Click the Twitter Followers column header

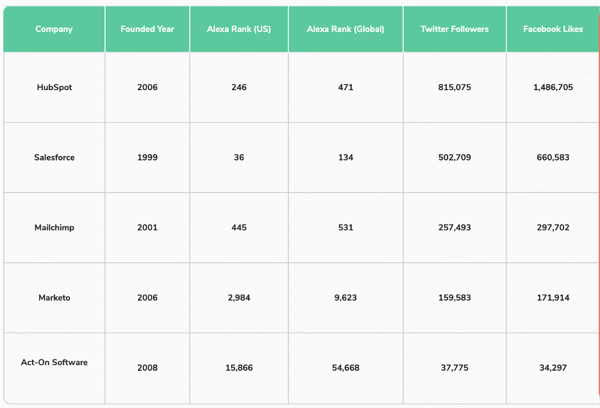click(x=455, y=29)
